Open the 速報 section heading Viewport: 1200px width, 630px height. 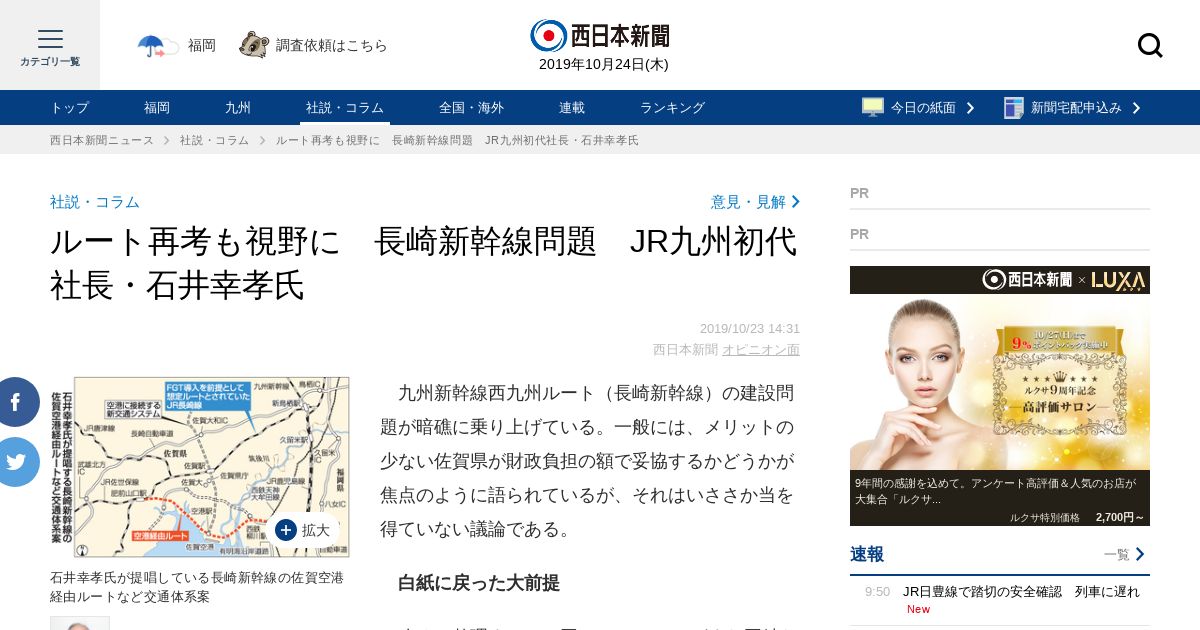(x=867, y=554)
